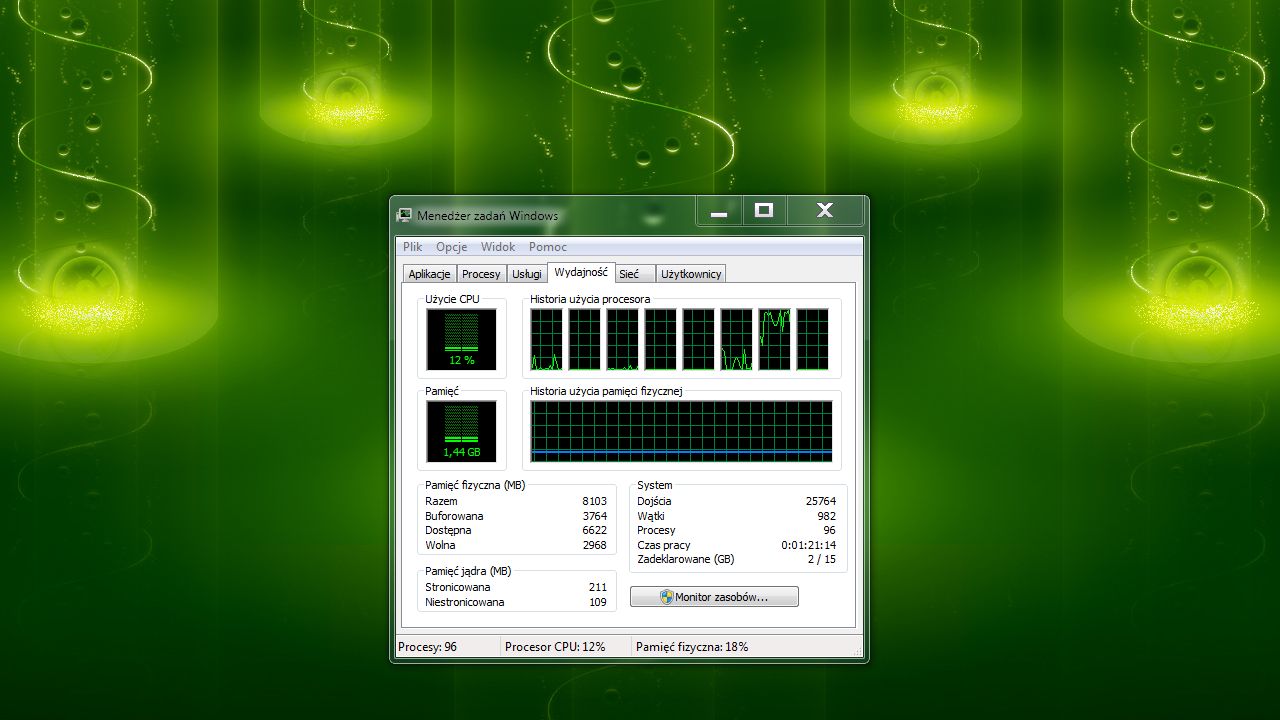Screen dimensions: 1280x720
Task: Click 'Pamięć fizyczna: 18%' in the status bar
Action: click(692, 647)
